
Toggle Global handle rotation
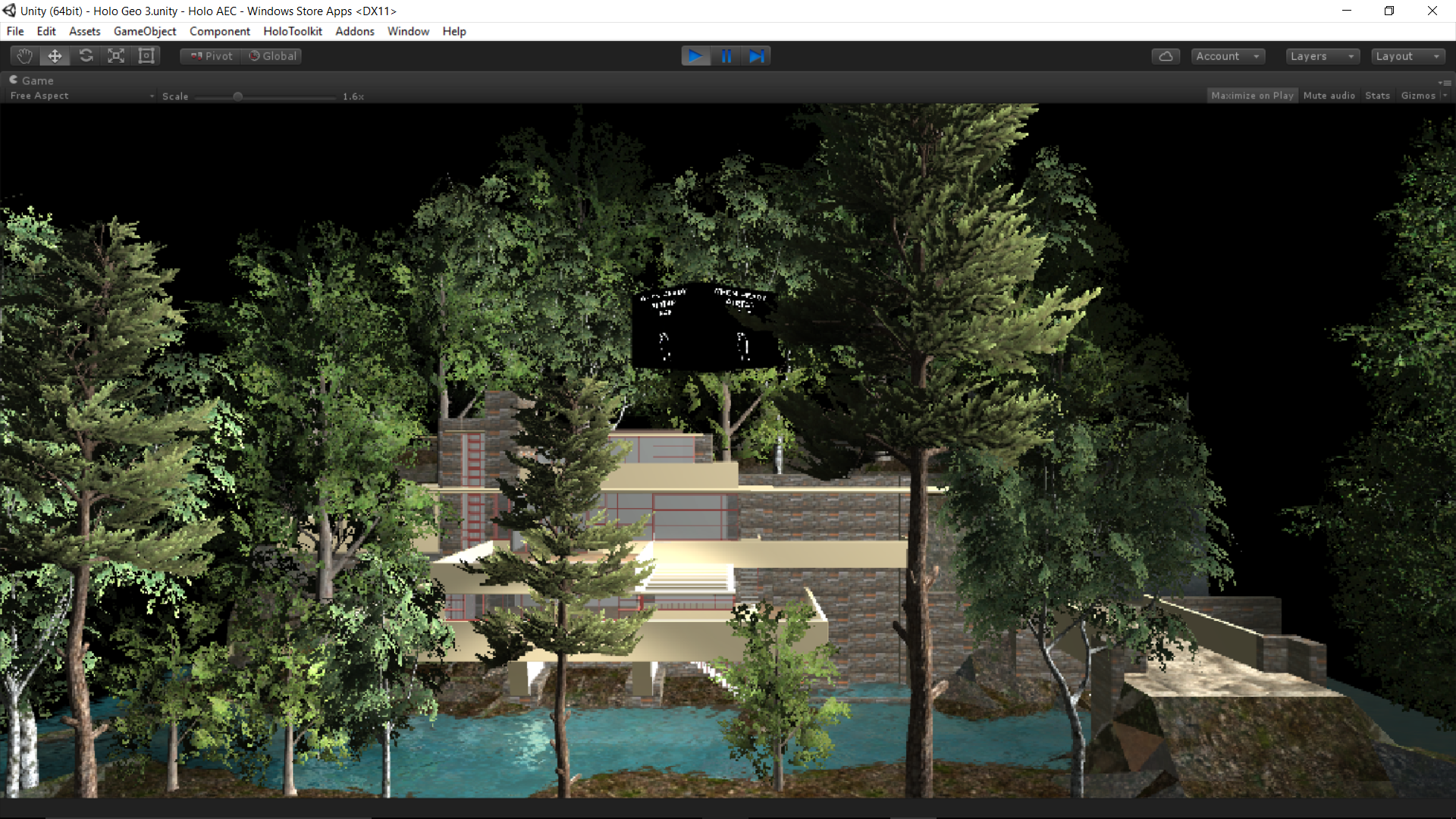coord(272,56)
